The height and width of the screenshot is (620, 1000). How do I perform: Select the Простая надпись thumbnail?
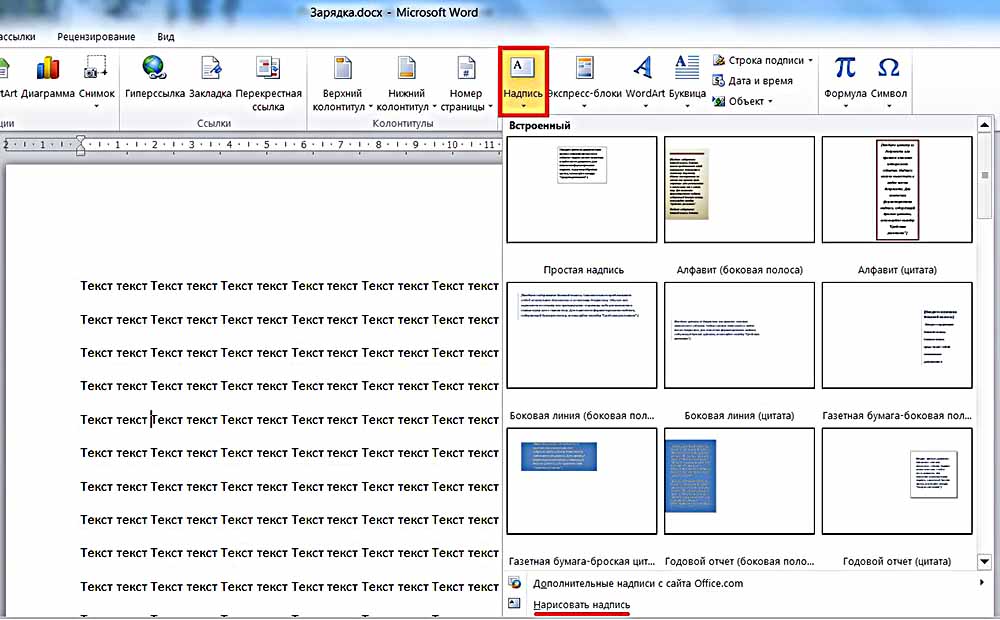(582, 190)
